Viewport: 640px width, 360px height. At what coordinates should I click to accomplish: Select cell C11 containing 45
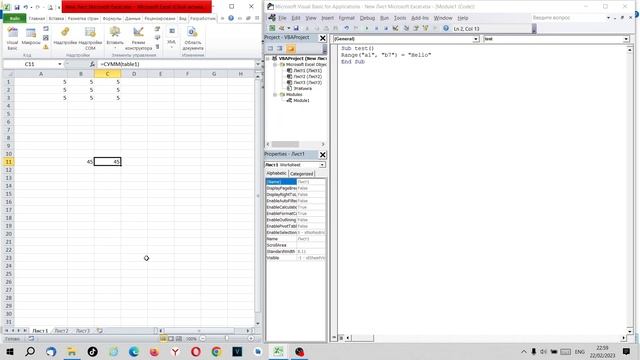tap(107, 162)
